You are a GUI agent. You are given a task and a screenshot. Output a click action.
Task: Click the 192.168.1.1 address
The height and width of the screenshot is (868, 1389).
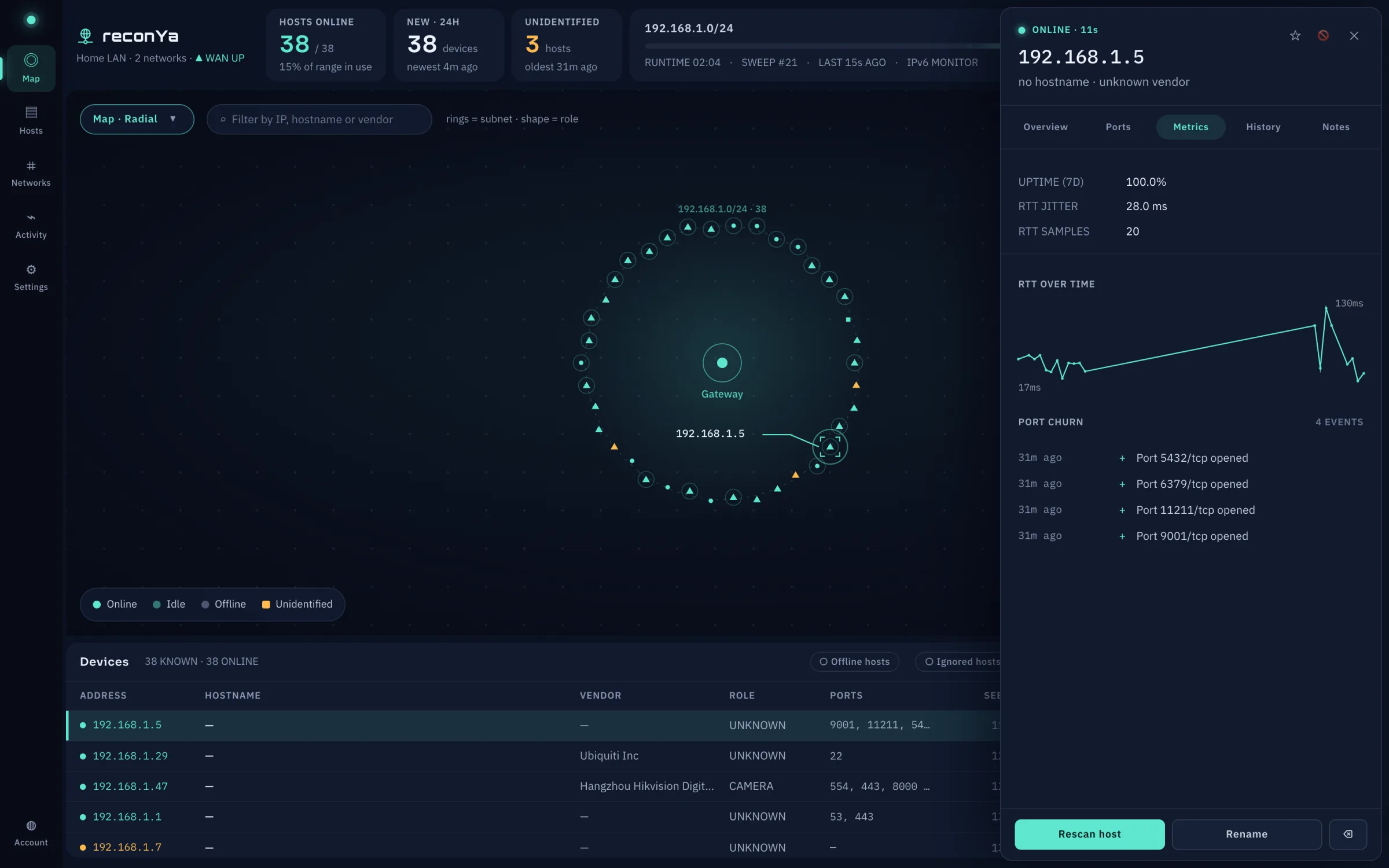127,817
